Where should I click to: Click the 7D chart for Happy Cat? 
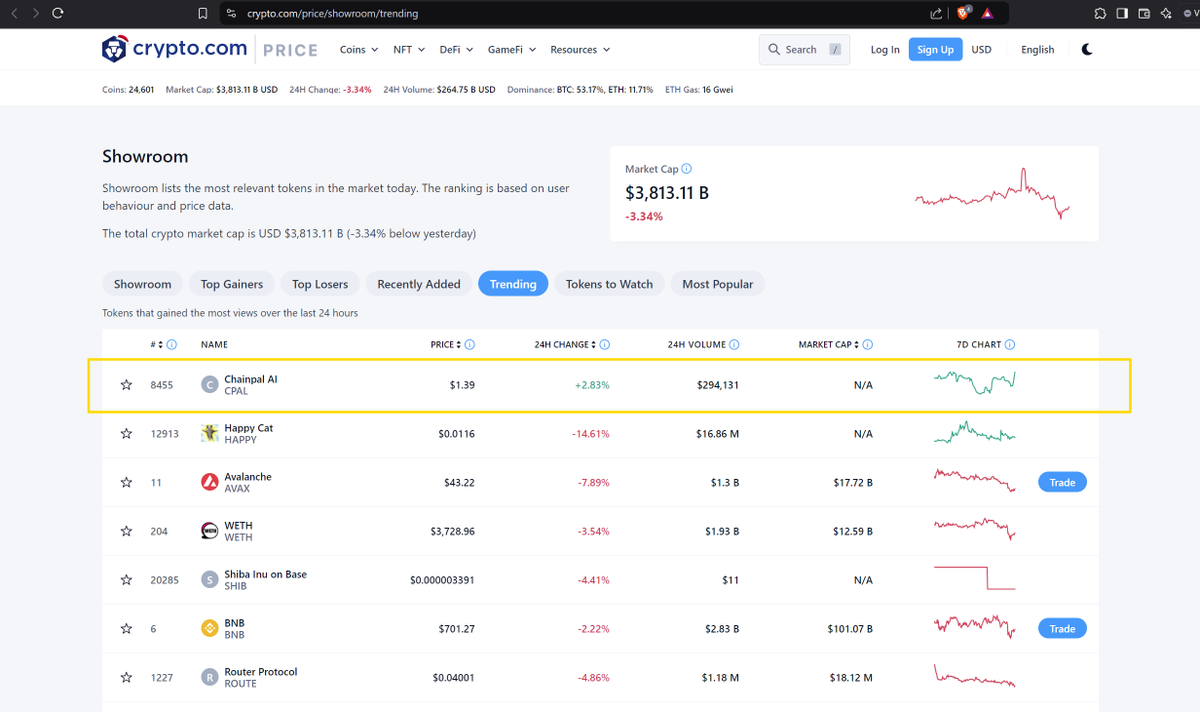click(974, 433)
